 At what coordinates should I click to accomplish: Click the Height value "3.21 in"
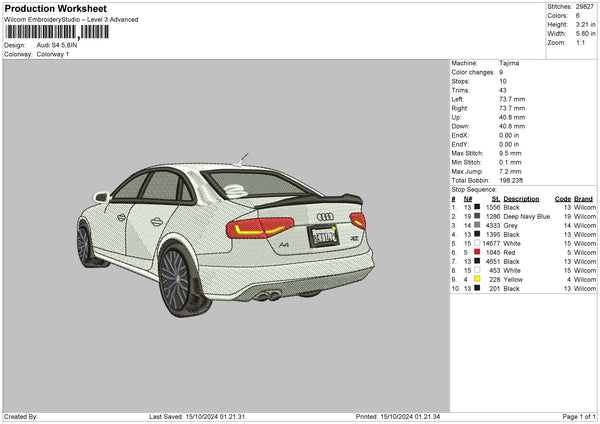[x=585, y=24]
